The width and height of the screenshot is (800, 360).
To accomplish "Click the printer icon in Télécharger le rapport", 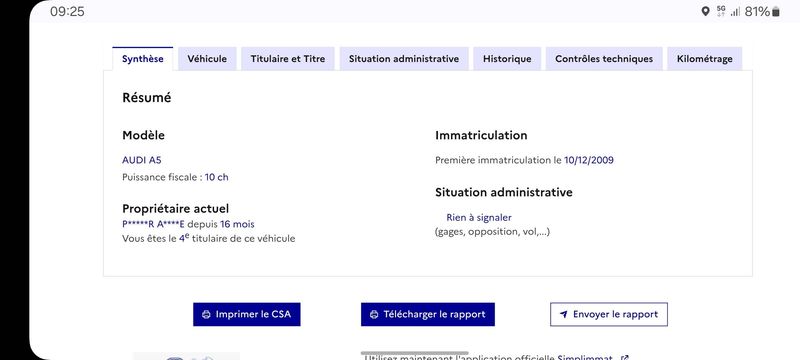I will pyautogui.click(x=374, y=315).
